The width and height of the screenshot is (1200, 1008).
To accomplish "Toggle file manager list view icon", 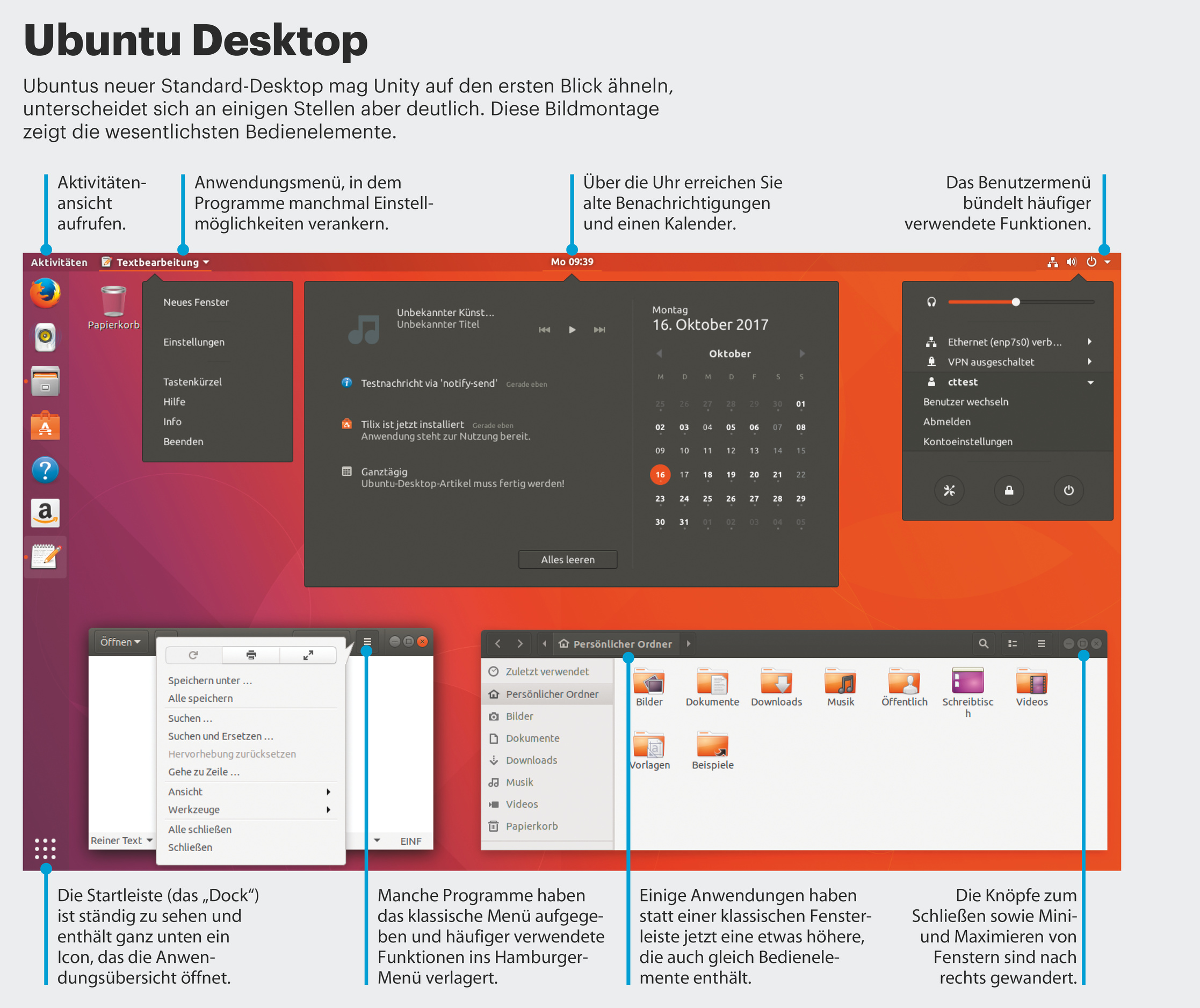I will click(1013, 643).
